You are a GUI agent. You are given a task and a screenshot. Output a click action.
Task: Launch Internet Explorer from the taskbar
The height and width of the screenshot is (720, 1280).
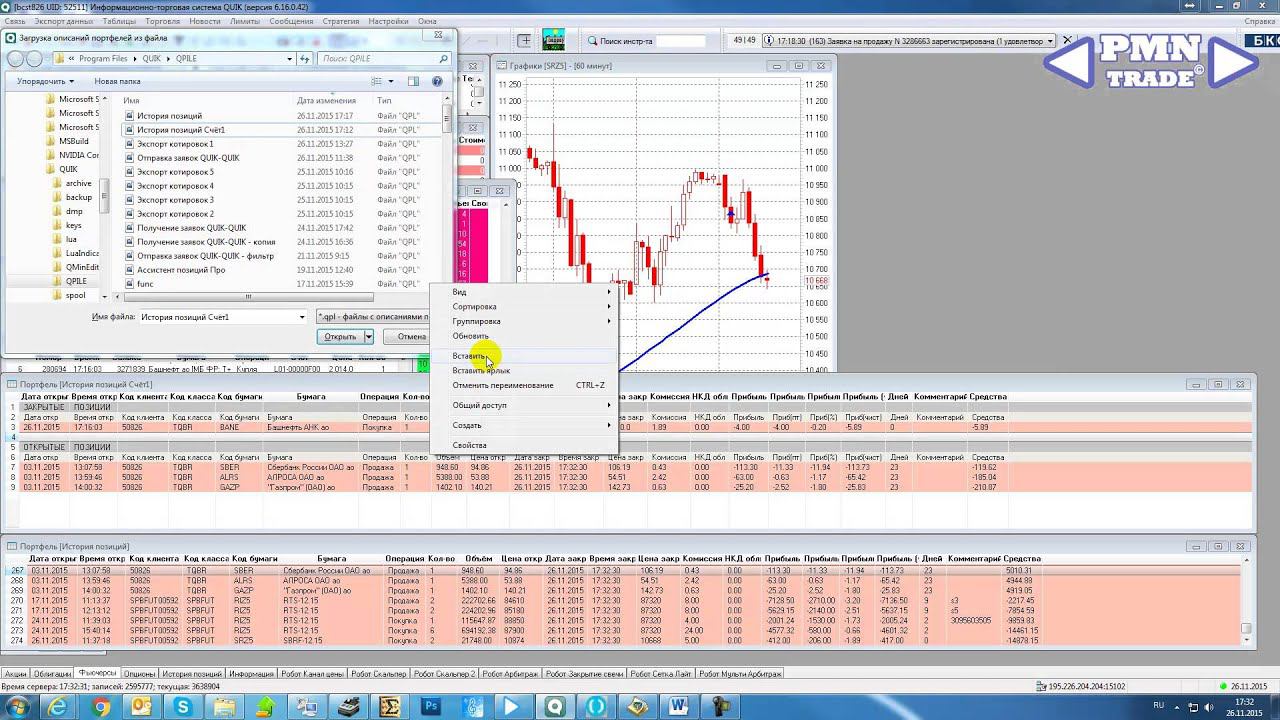point(58,706)
